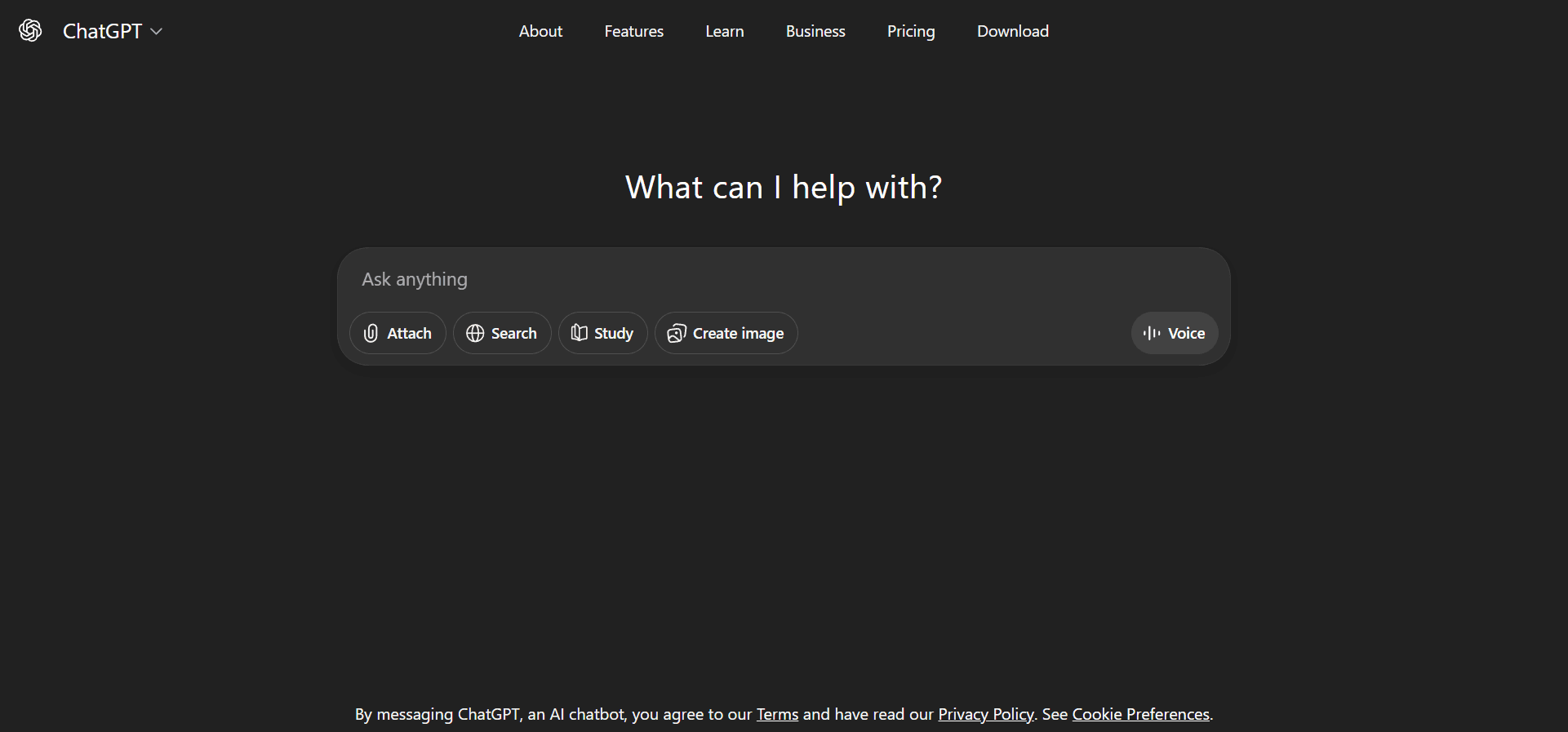1568x732 pixels.
Task: Select Business in the top navigation
Action: (x=815, y=31)
